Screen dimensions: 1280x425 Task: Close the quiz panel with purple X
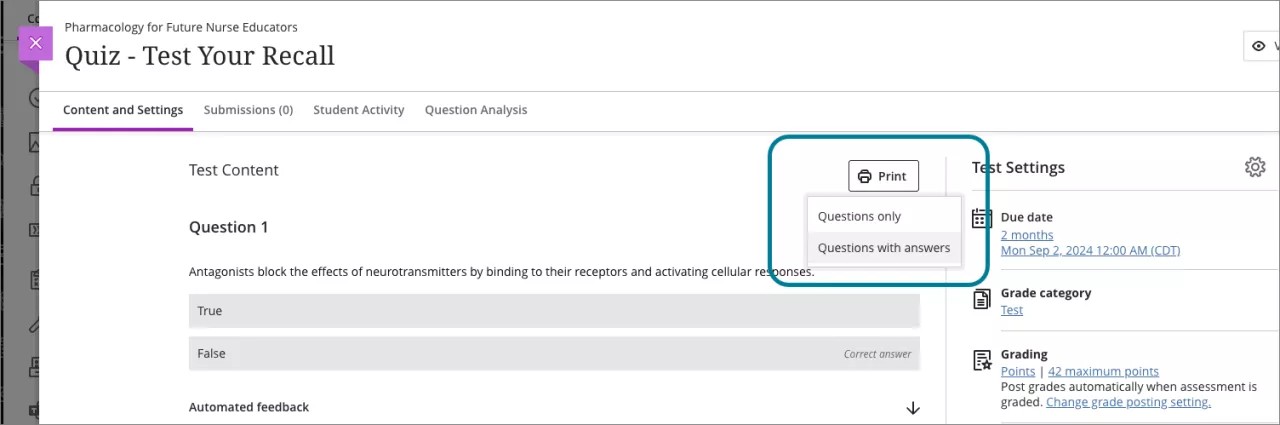click(35, 44)
